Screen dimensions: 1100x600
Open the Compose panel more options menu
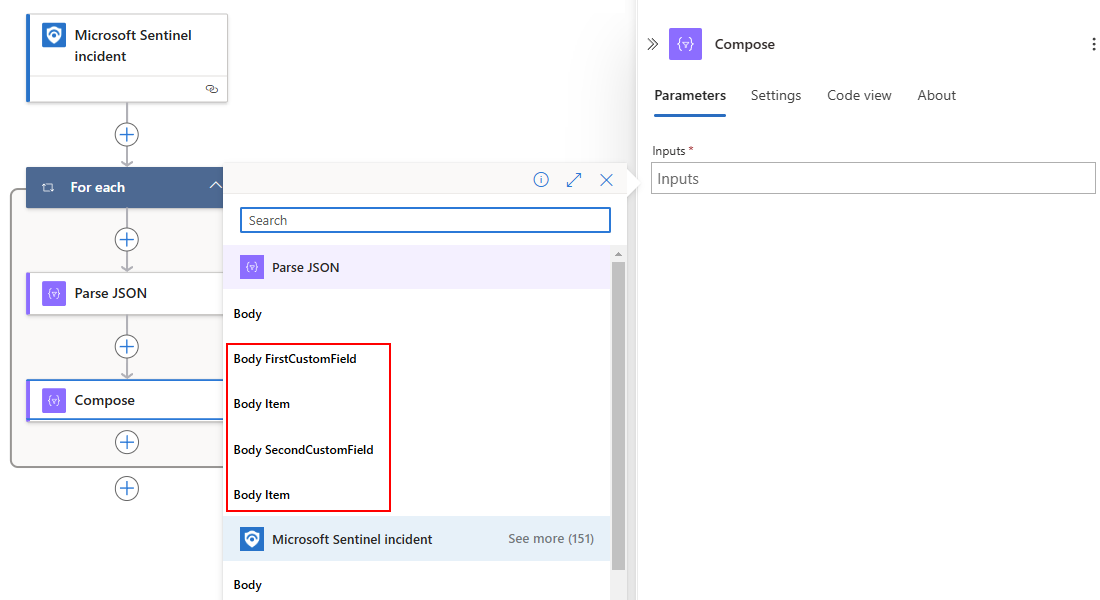[x=1093, y=44]
